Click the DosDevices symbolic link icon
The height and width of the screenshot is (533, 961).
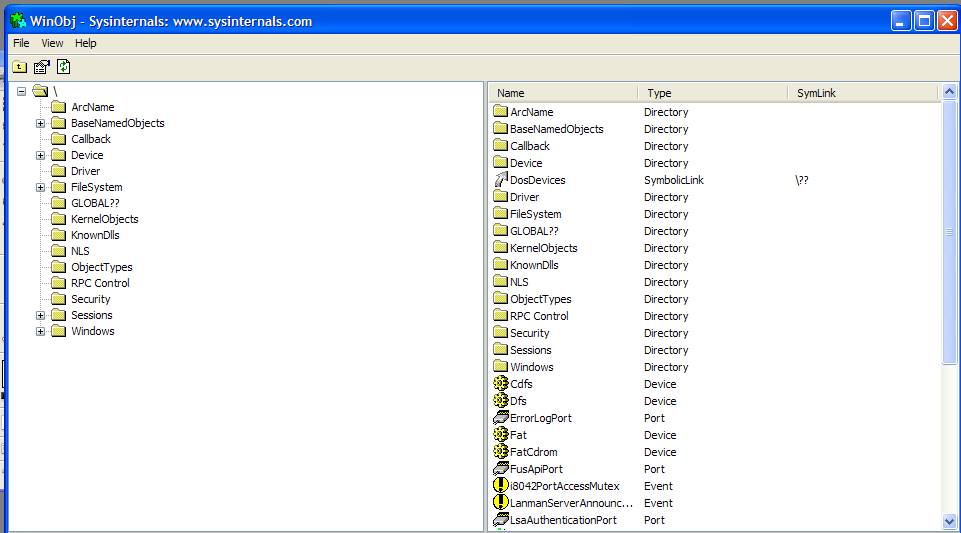point(501,180)
